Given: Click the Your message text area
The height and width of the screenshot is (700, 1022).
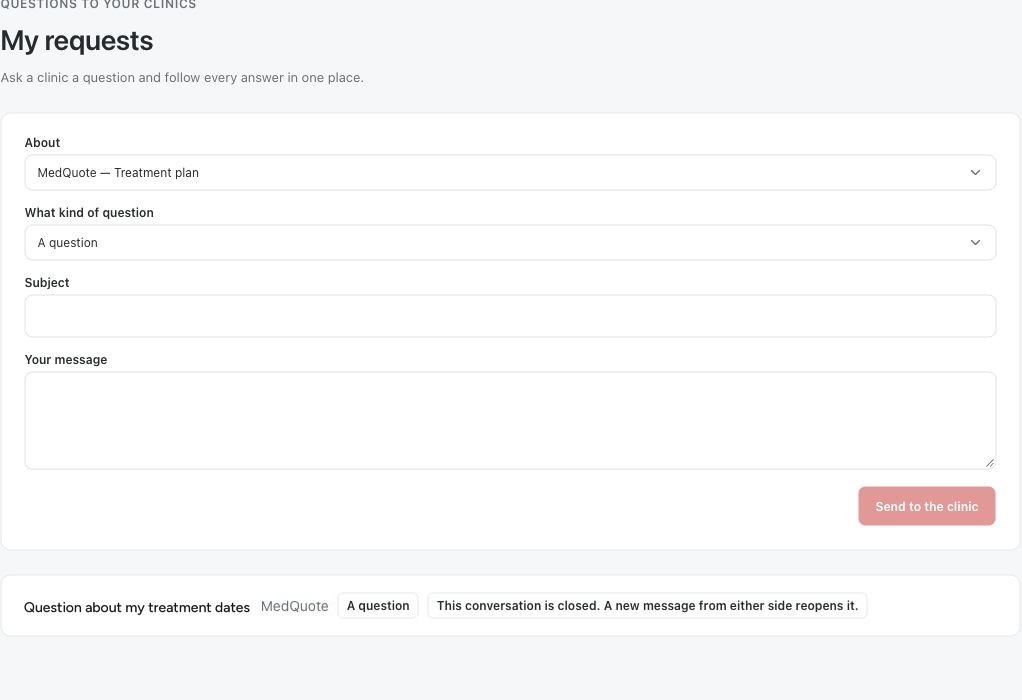Looking at the screenshot, I should click(x=510, y=420).
